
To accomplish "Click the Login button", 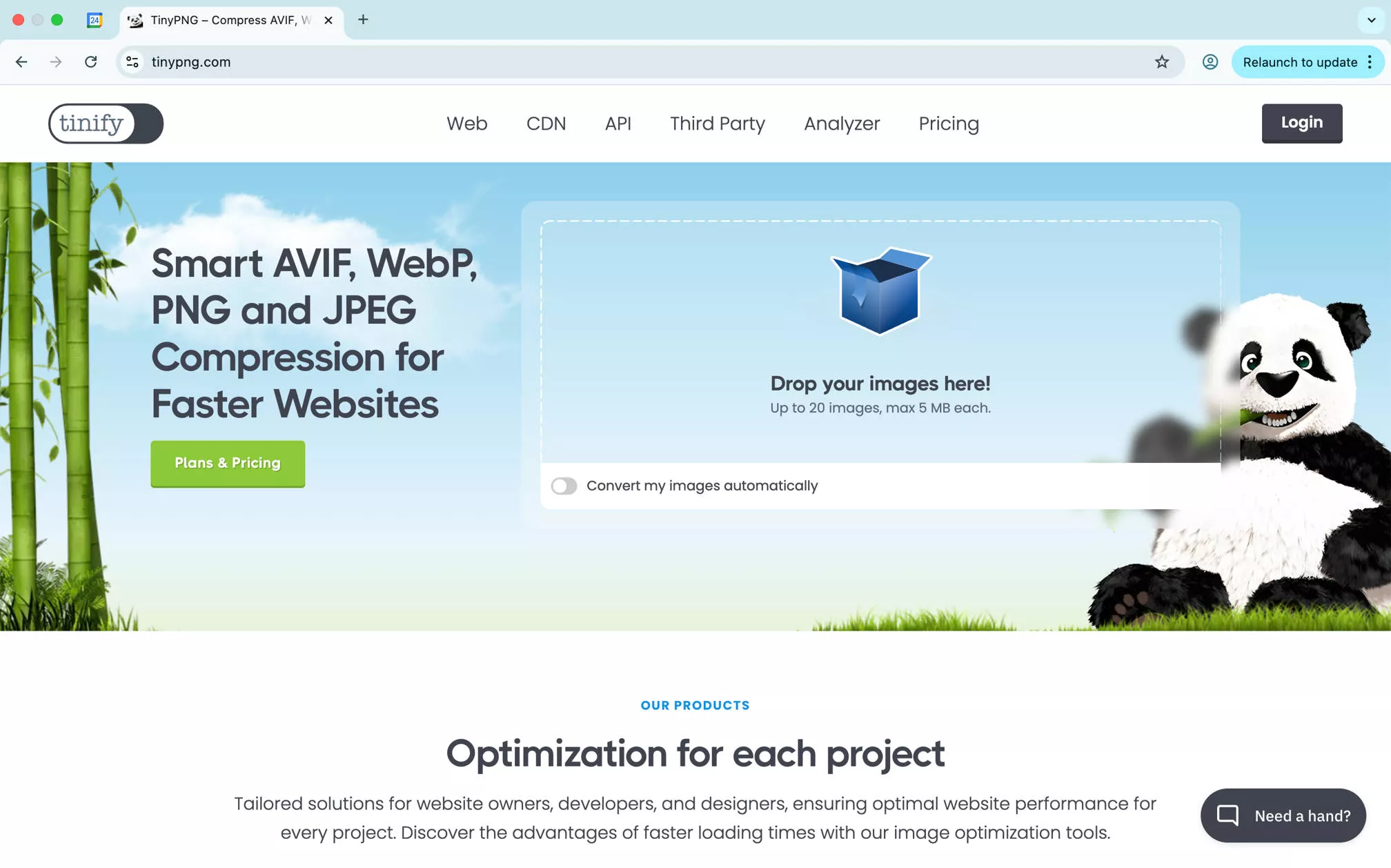I will pos(1302,123).
